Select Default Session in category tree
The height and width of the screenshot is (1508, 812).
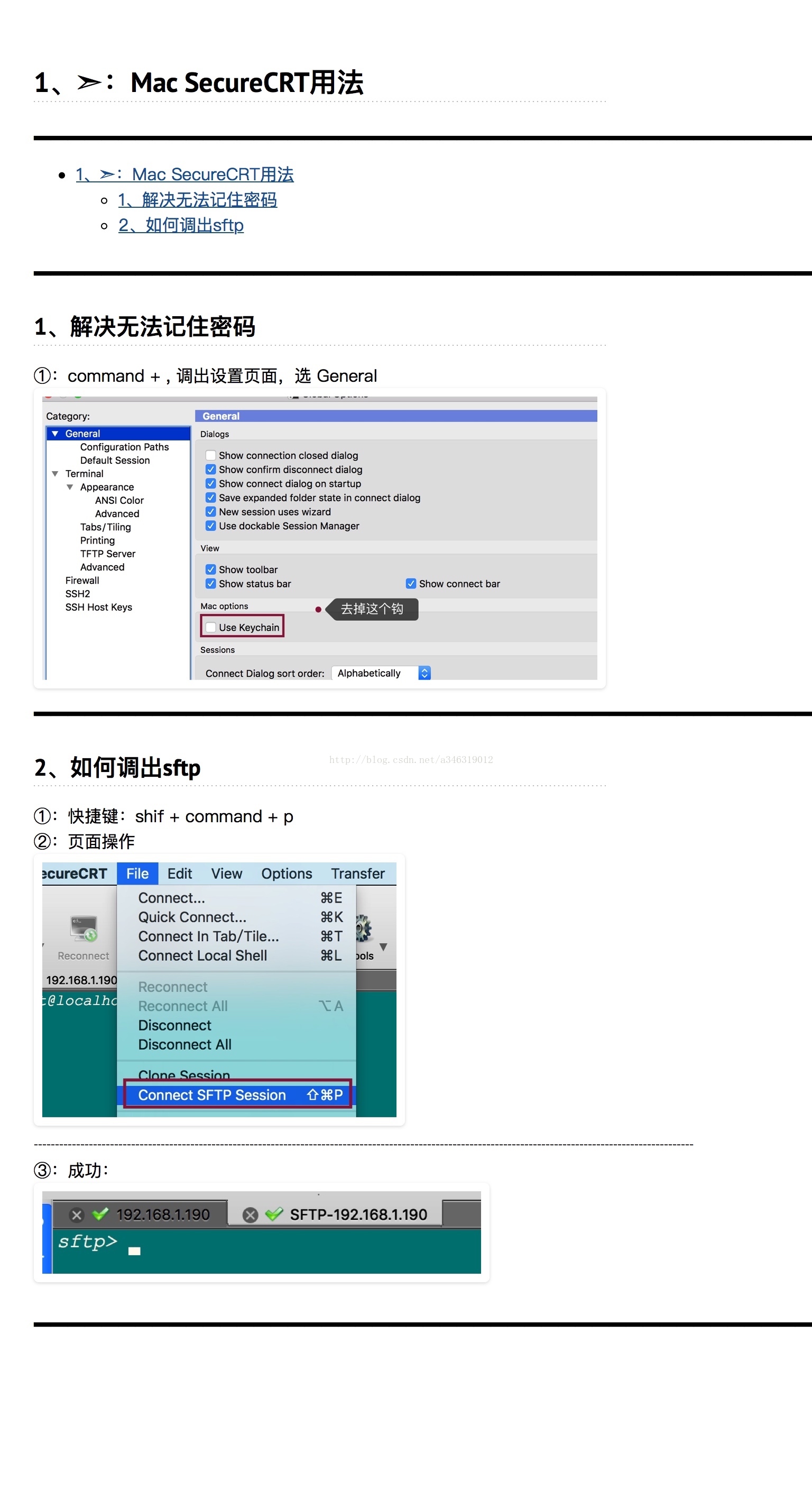(115, 461)
